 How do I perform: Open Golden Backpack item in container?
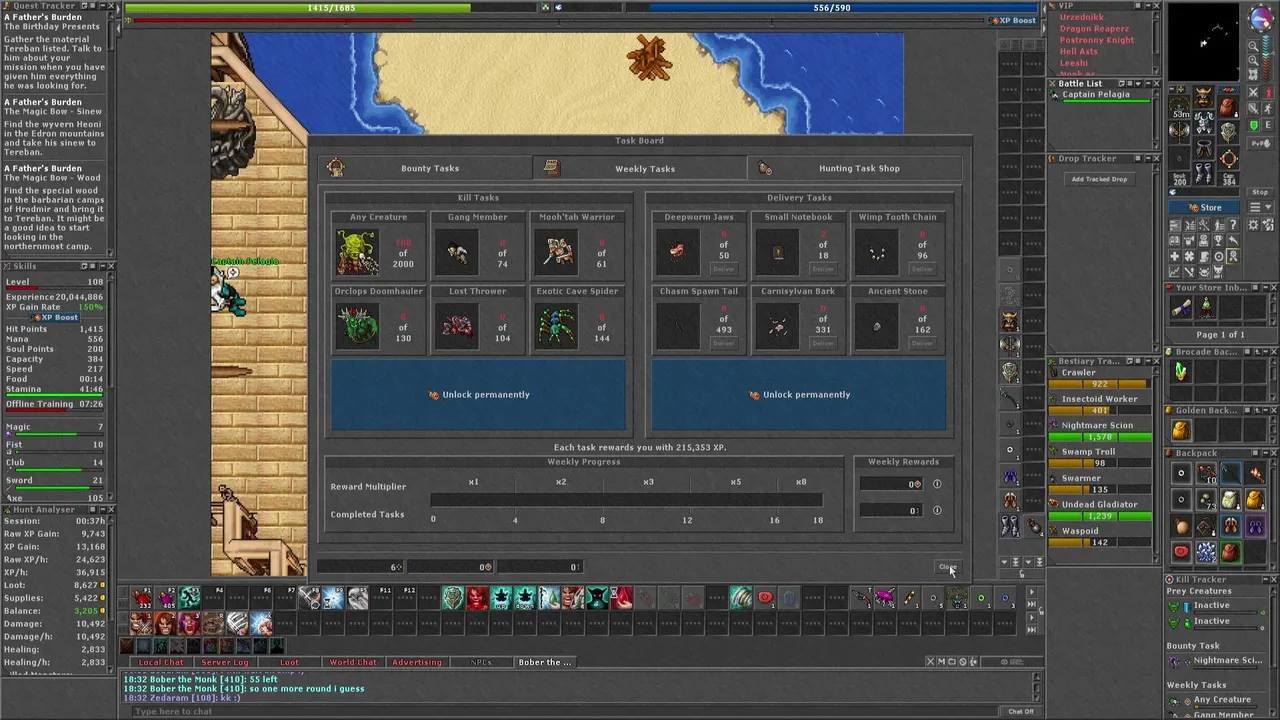click(x=1181, y=430)
